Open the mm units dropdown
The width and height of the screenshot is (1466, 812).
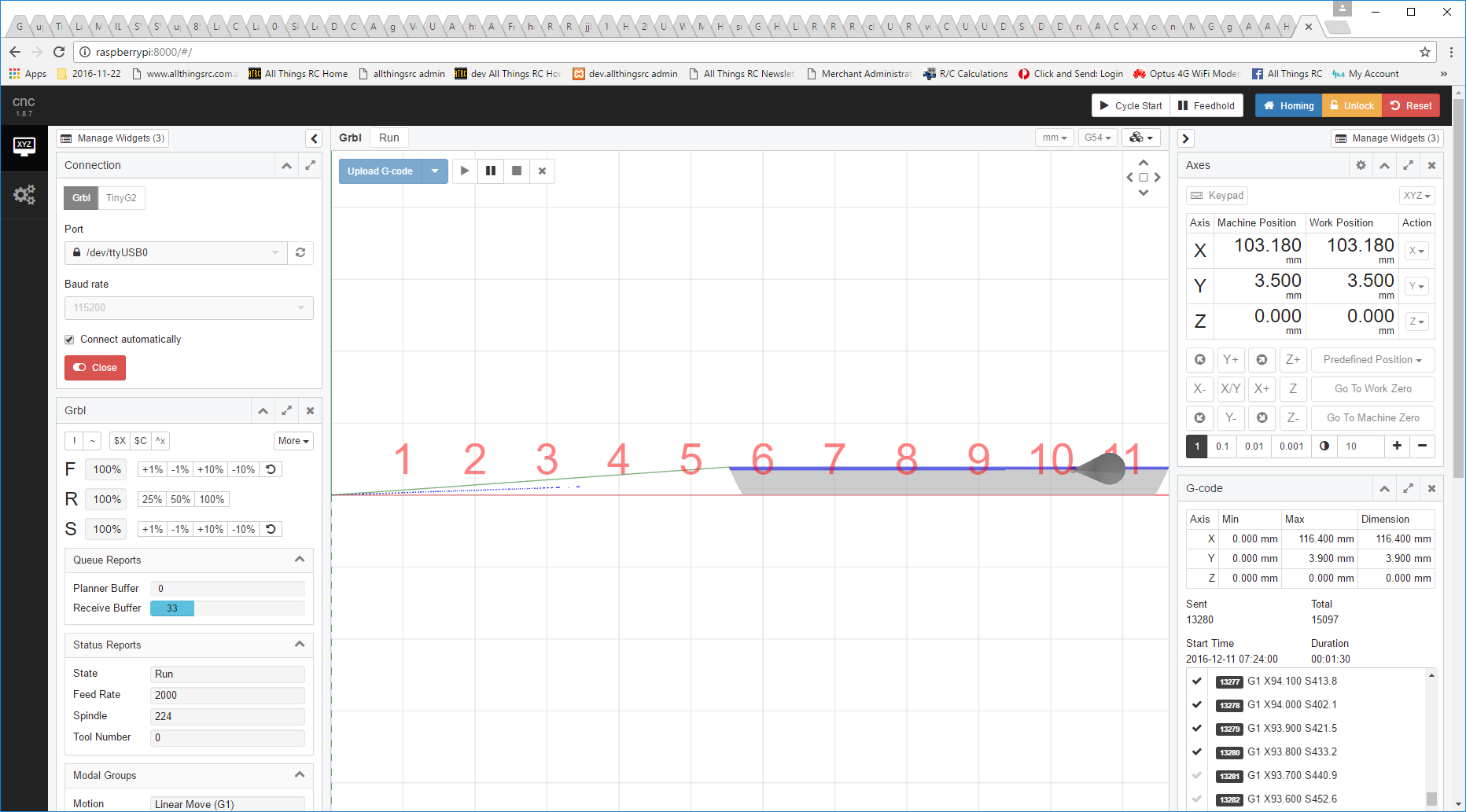pos(1054,138)
